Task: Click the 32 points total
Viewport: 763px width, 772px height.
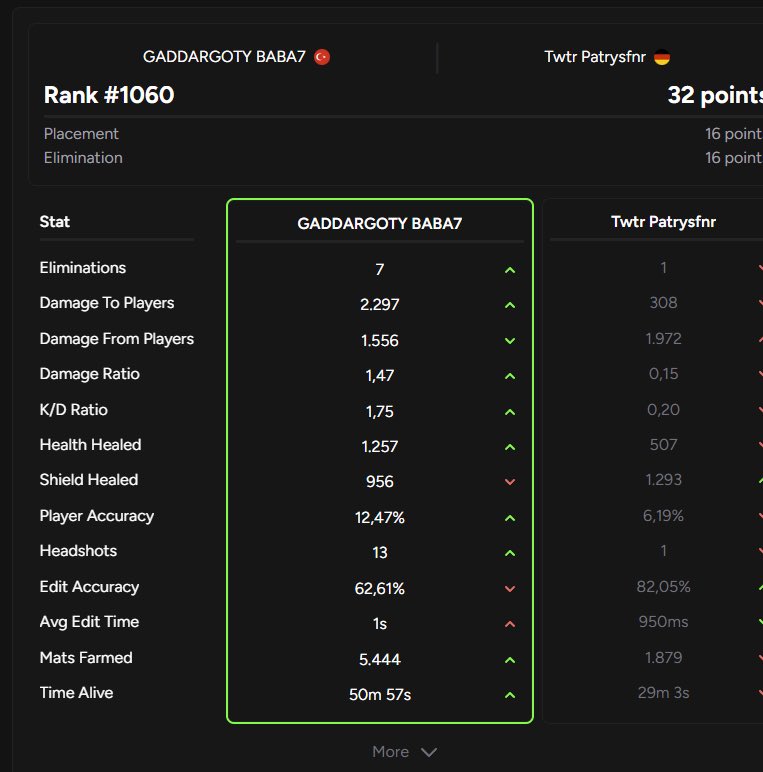Action: pos(715,95)
